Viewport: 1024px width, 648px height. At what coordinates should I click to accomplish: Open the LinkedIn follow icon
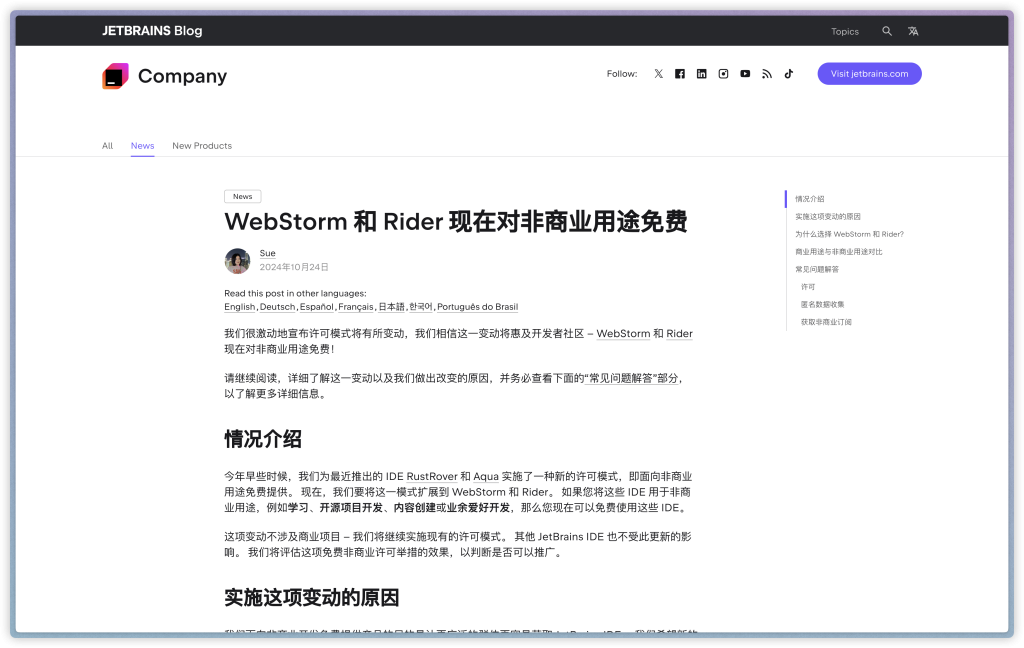pos(702,74)
